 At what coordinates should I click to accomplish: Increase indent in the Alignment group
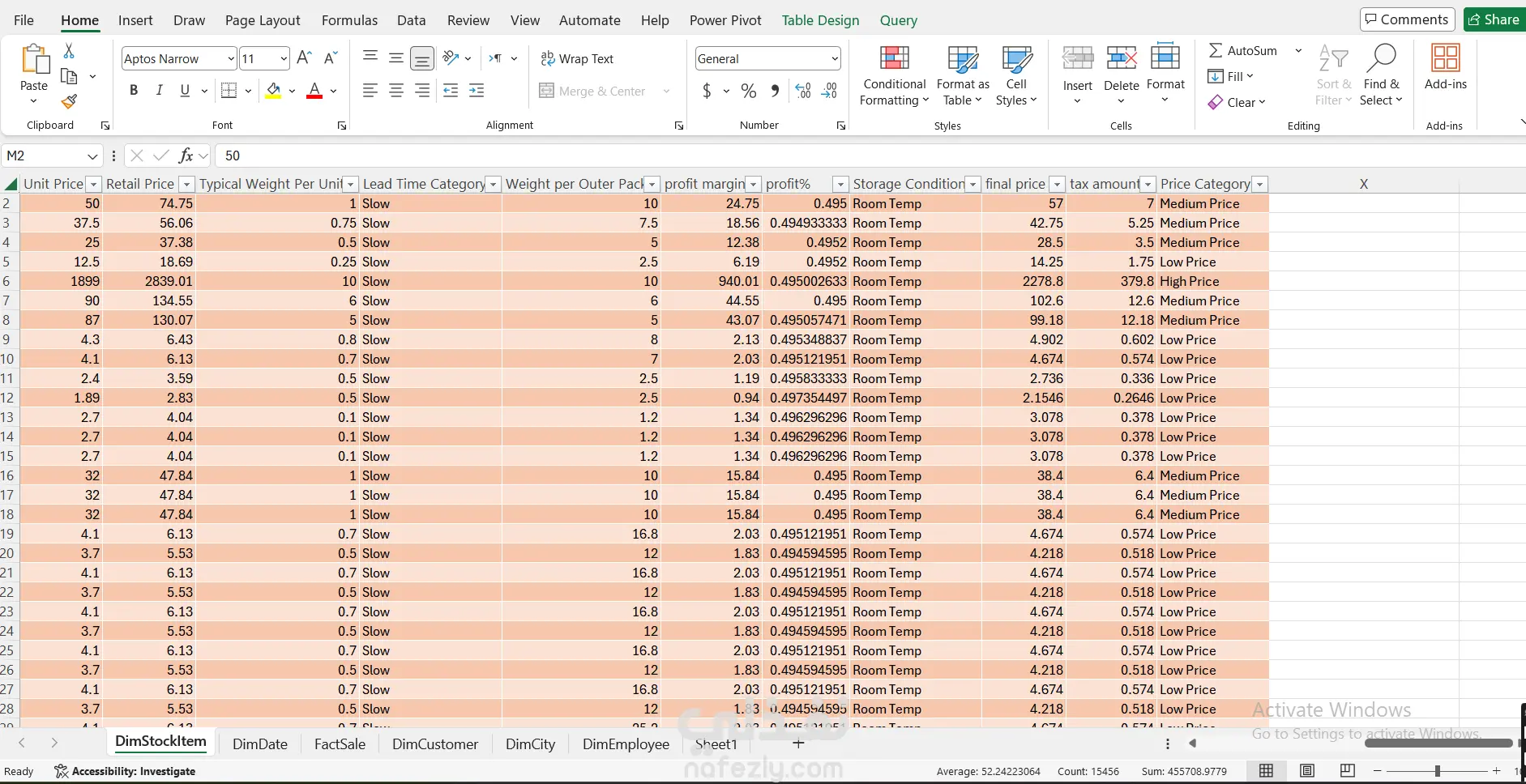(x=477, y=91)
